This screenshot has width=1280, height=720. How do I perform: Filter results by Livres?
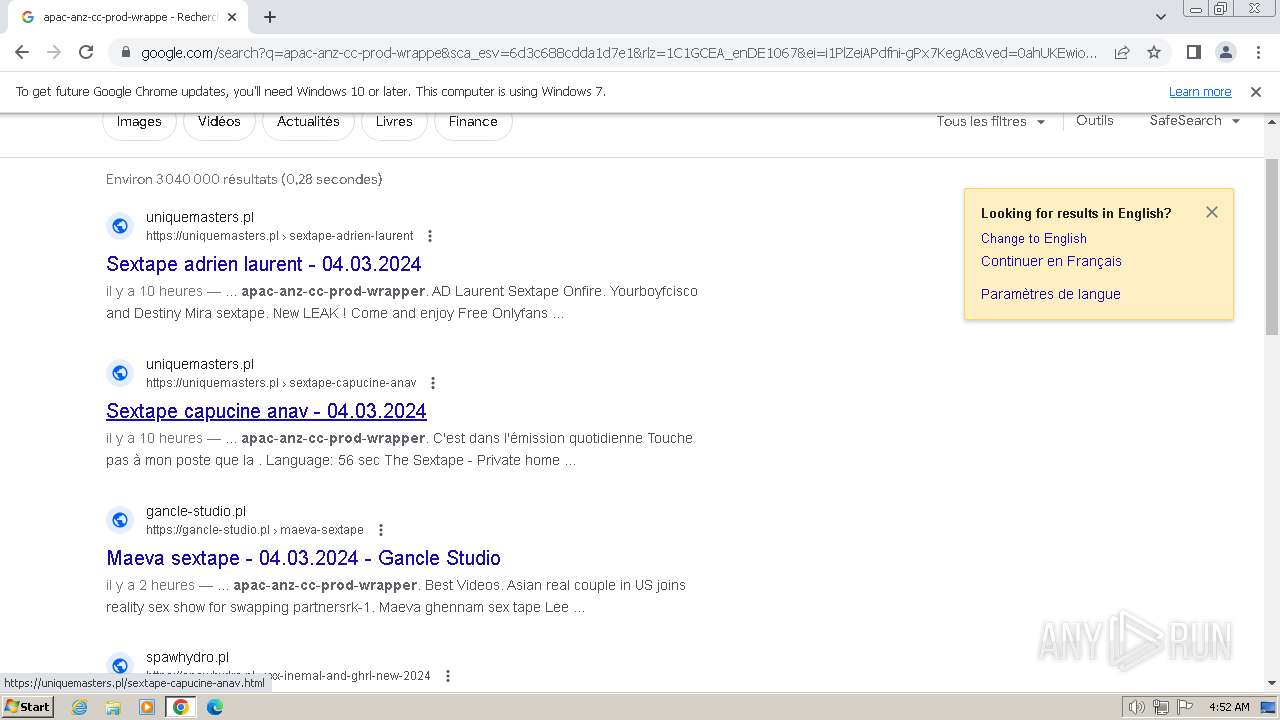(394, 122)
